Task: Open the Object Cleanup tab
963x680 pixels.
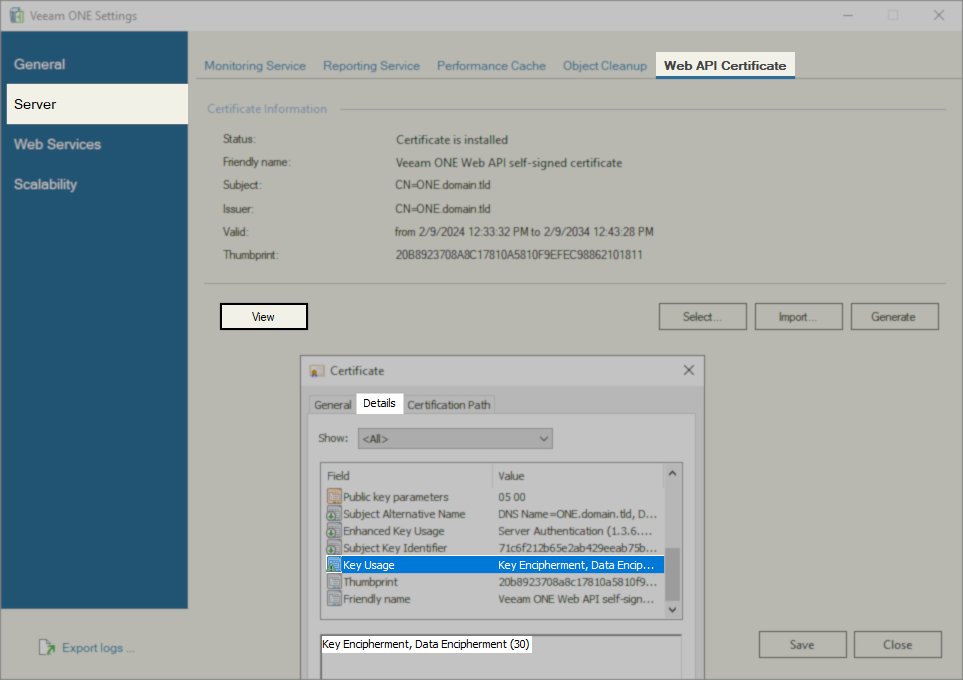Action: [605, 66]
